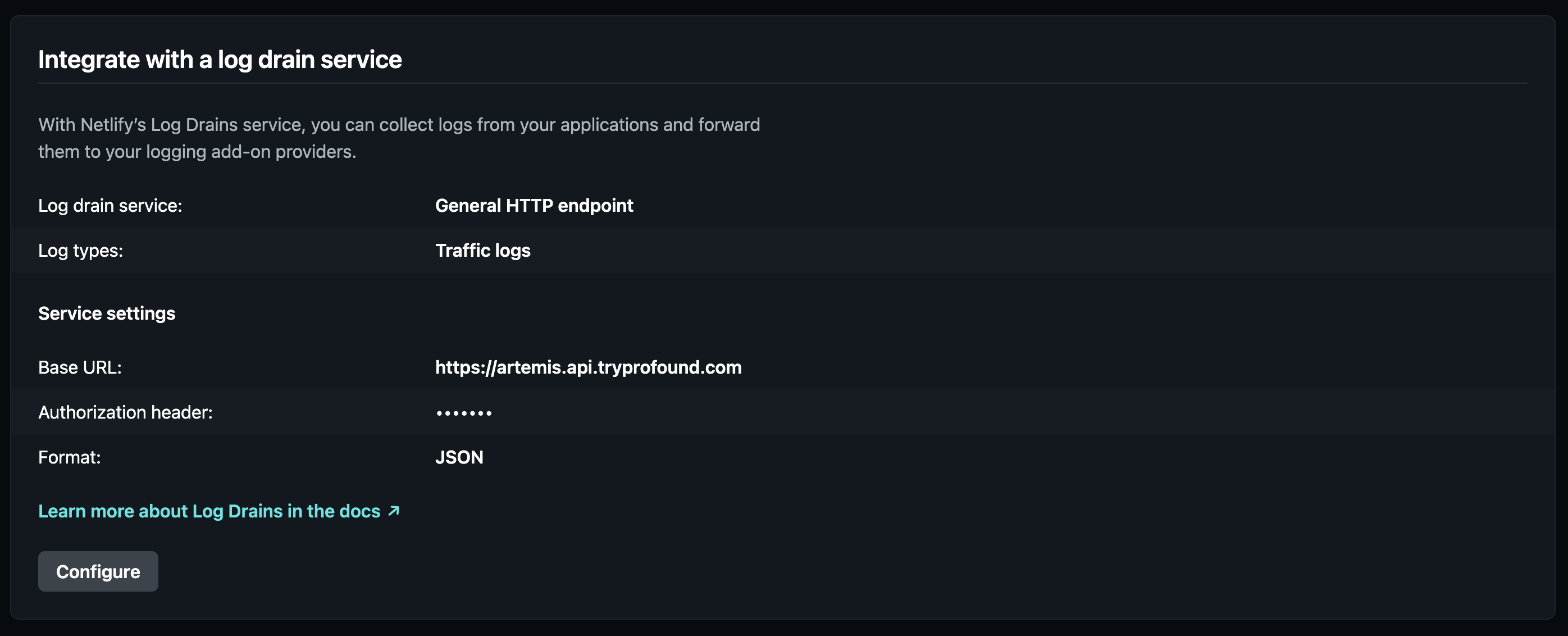Click the base URL artemis.api.tryprofound.com value
Viewport: 1568px width, 636px height.
click(x=588, y=367)
